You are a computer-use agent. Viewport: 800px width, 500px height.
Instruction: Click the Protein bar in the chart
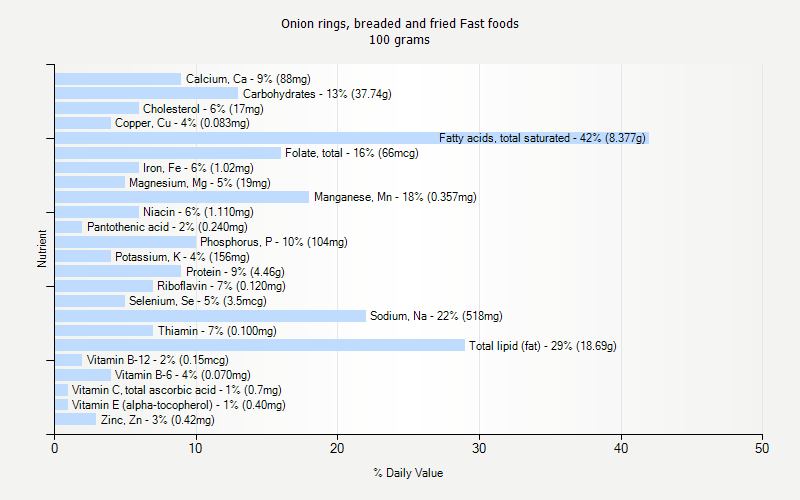(118, 271)
